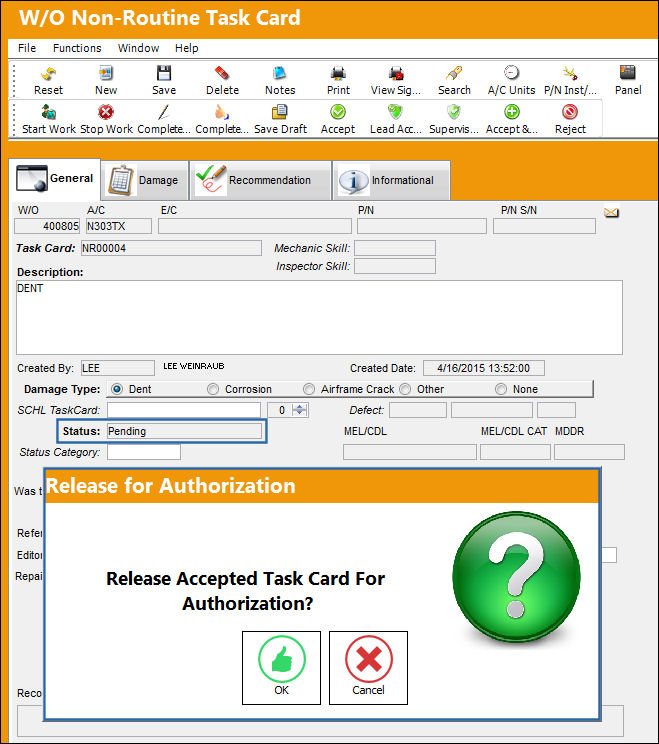659x744 pixels.
Task: Click the Mechanic Skill field
Action: point(395,248)
